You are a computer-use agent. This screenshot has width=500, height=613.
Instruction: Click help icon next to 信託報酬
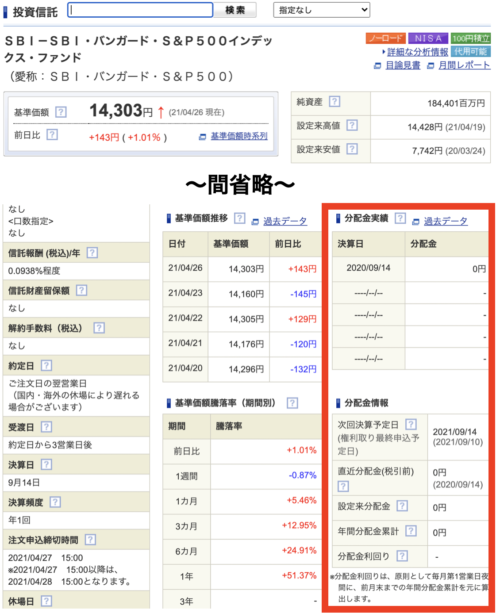[x=92, y=253]
